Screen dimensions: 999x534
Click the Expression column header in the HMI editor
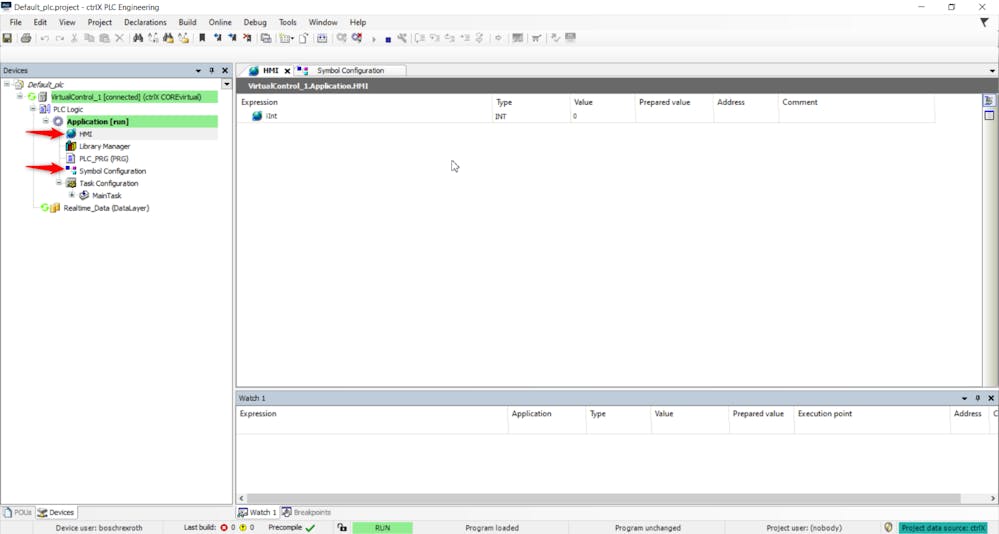[259, 102]
